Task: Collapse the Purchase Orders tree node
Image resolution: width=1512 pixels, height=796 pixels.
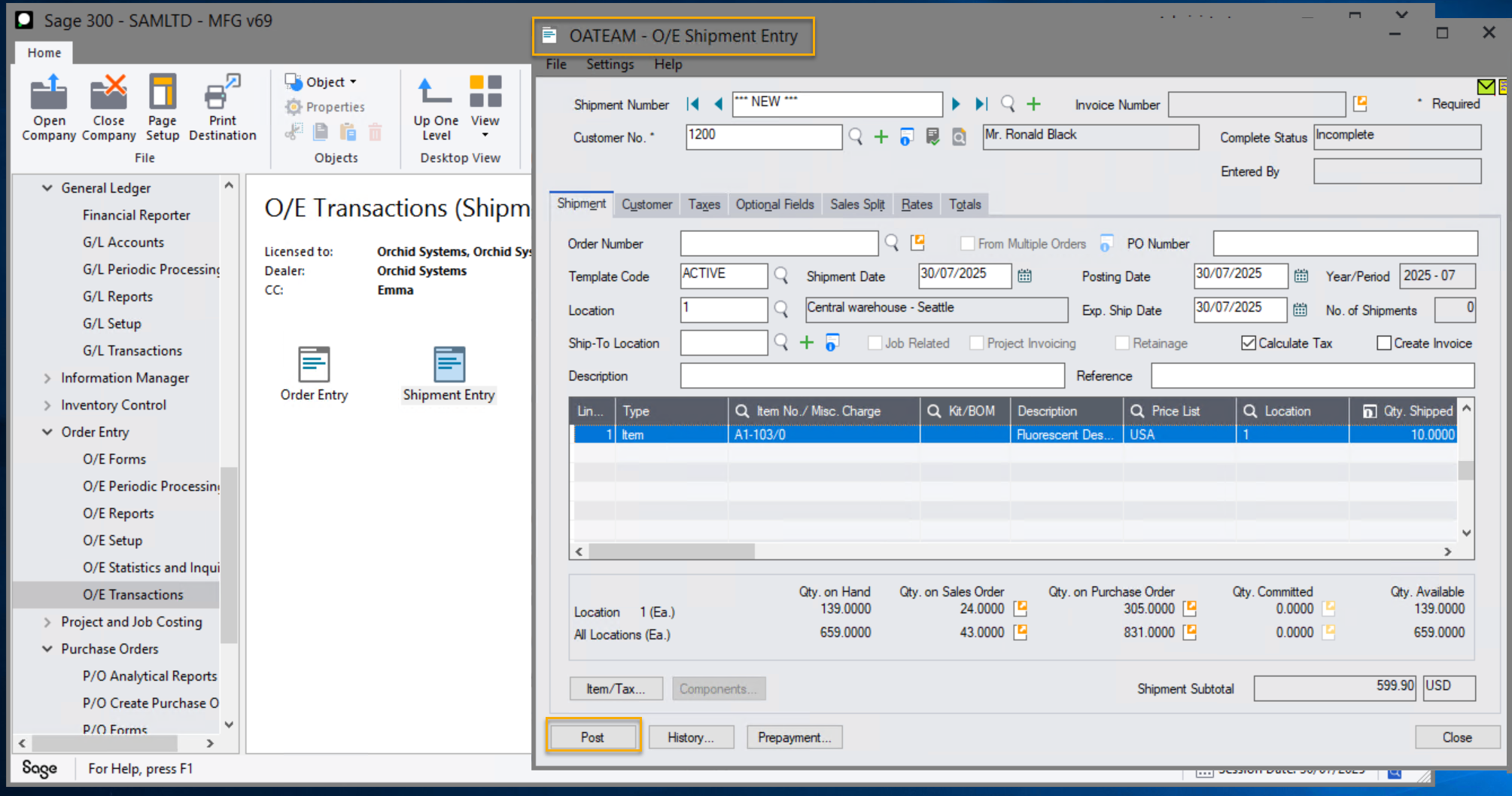Action: click(47, 649)
